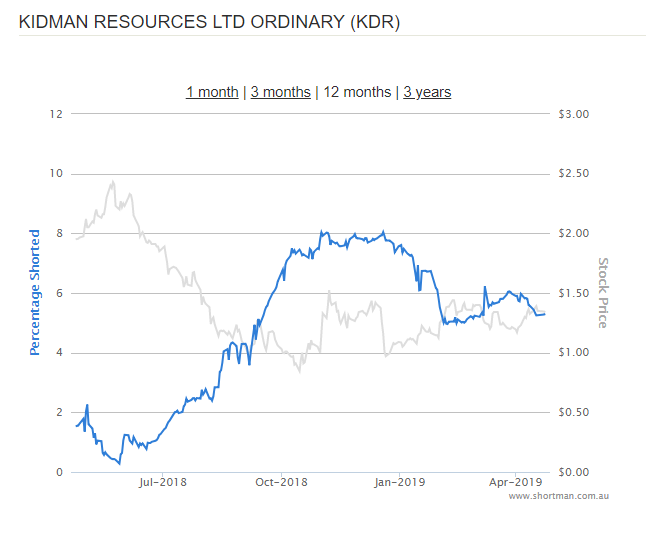Click the $0.00 price axis value
This screenshot has height=543, width=646.
(x=573, y=472)
